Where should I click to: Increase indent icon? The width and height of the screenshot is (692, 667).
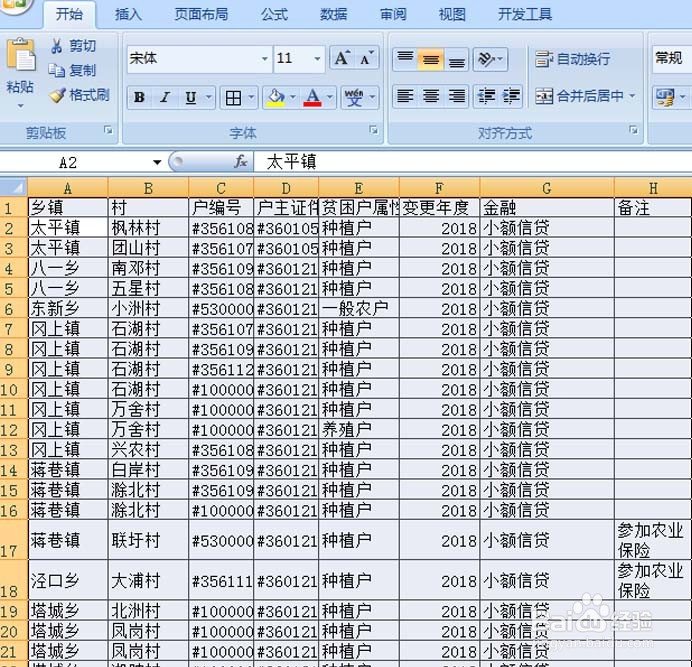[x=511, y=96]
